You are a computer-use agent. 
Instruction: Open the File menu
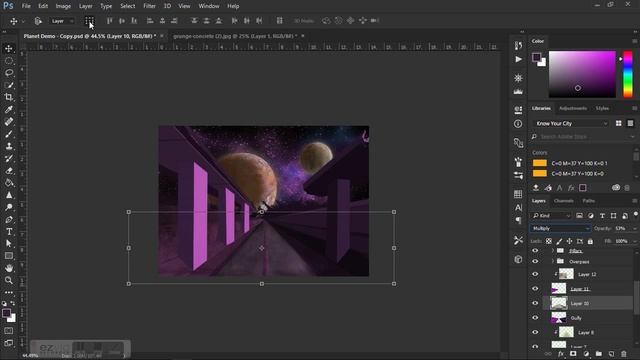coord(26,6)
